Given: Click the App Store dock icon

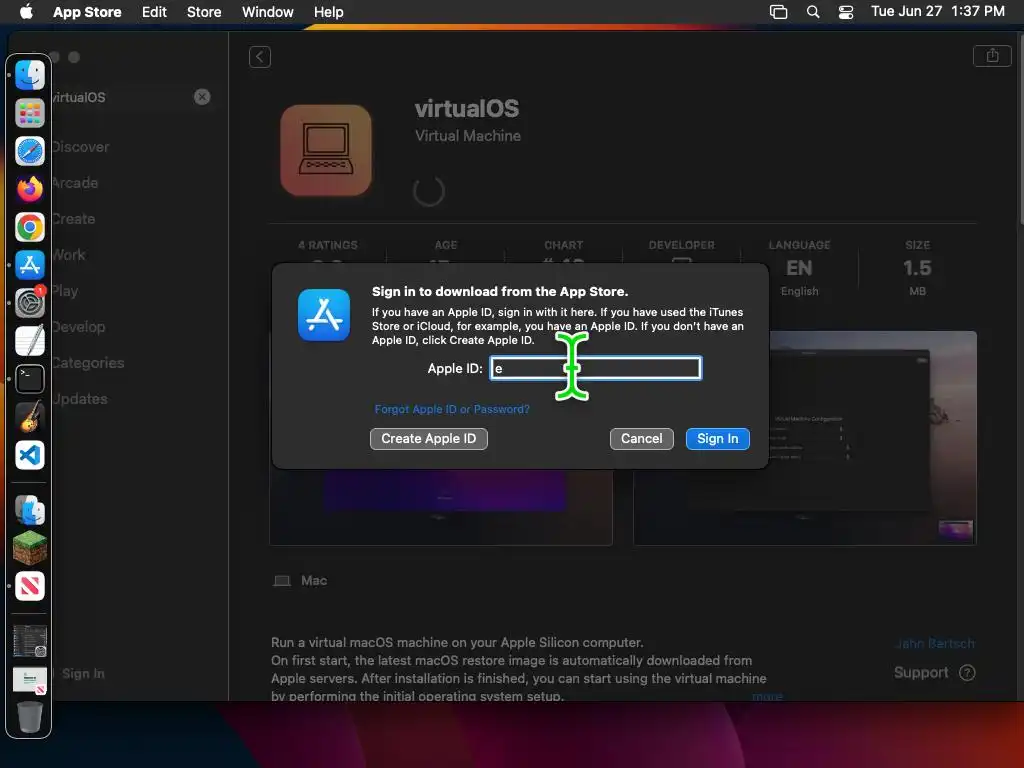Looking at the screenshot, I should 30,265.
